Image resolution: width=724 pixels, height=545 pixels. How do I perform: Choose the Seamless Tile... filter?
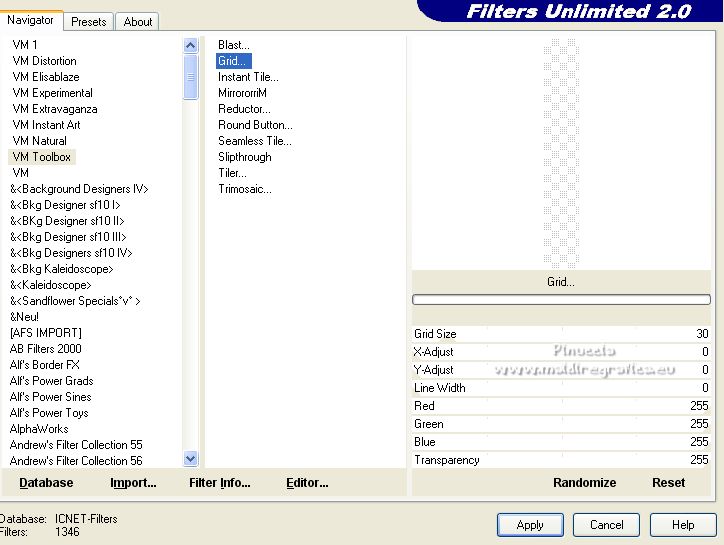pos(254,141)
